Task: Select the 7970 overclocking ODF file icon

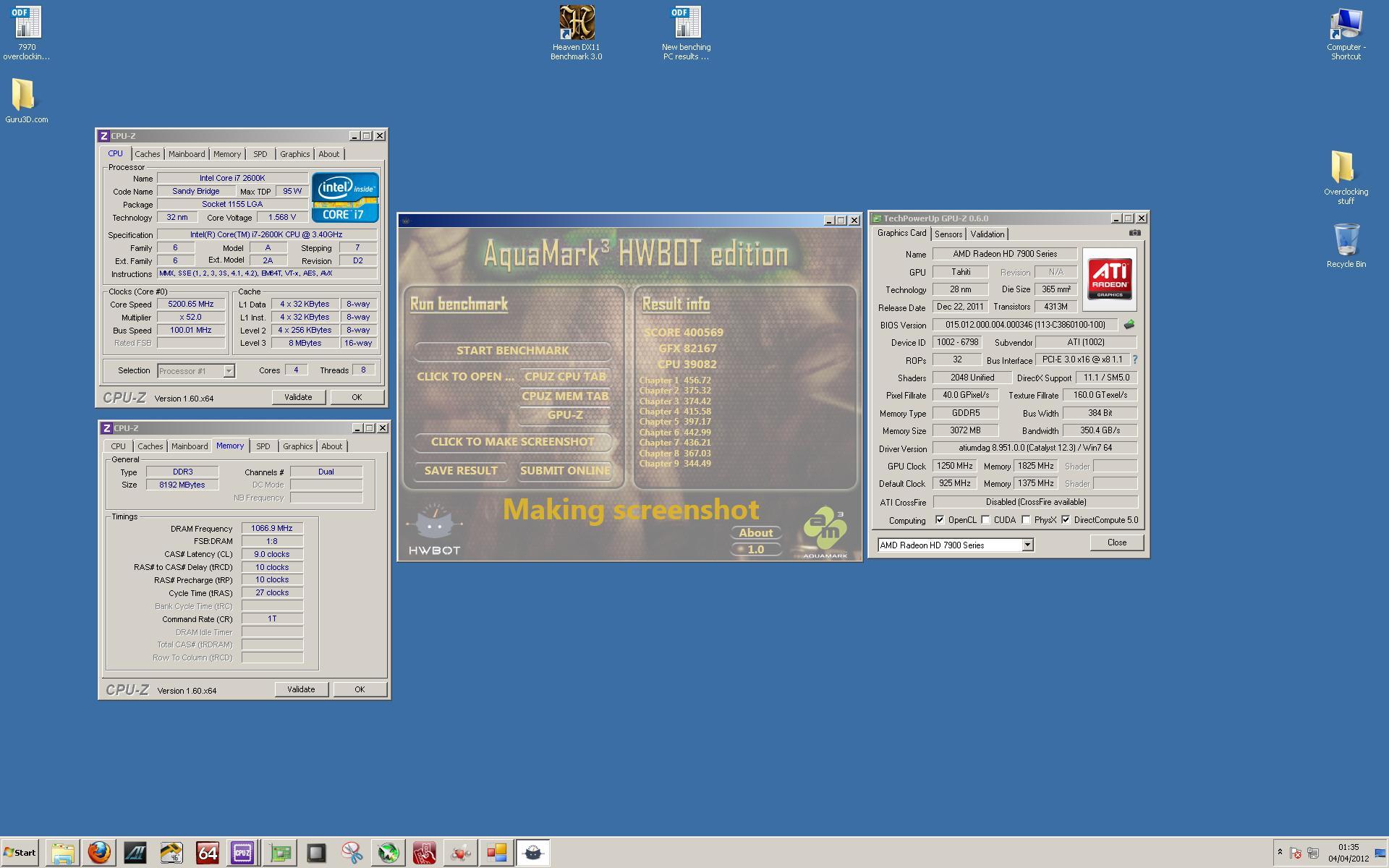Action: click(x=27, y=33)
